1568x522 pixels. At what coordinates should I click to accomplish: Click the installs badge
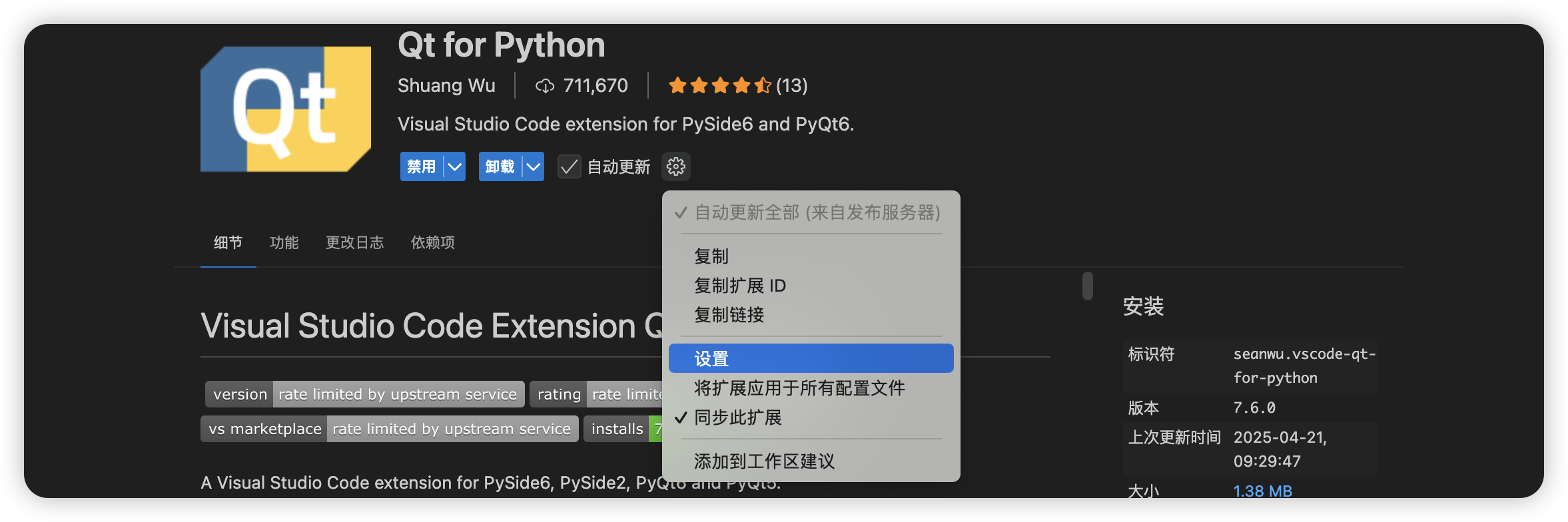click(x=623, y=429)
